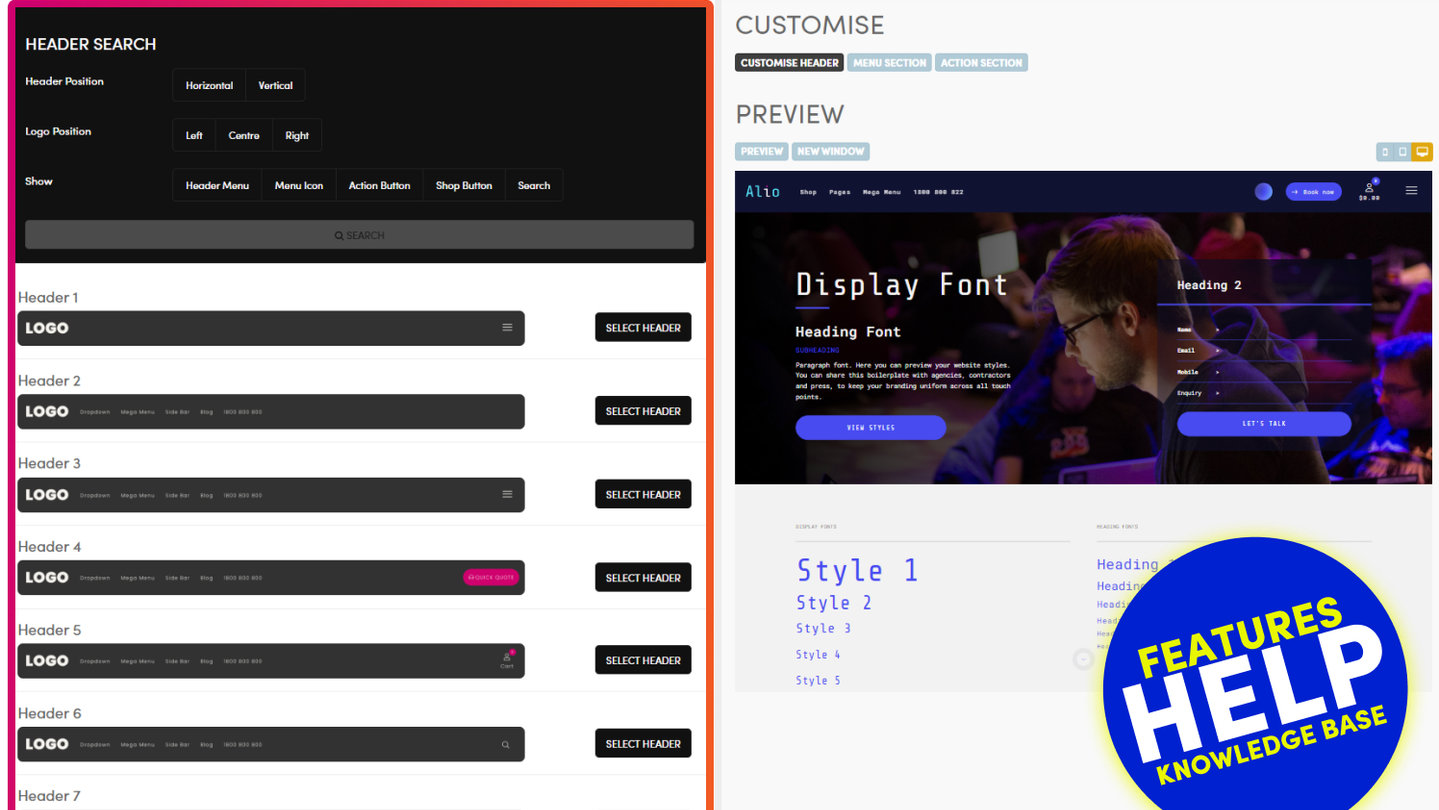This screenshot has width=1439, height=810.
Task: Toggle the Vertical header position option
Action: click(x=275, y=86)
